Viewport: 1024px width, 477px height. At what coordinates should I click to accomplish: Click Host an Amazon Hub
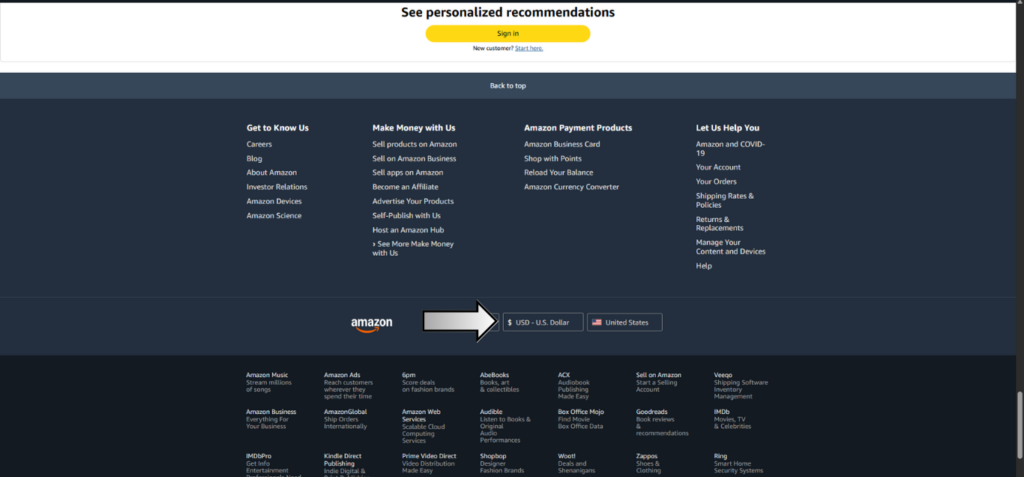coord(408,230)
